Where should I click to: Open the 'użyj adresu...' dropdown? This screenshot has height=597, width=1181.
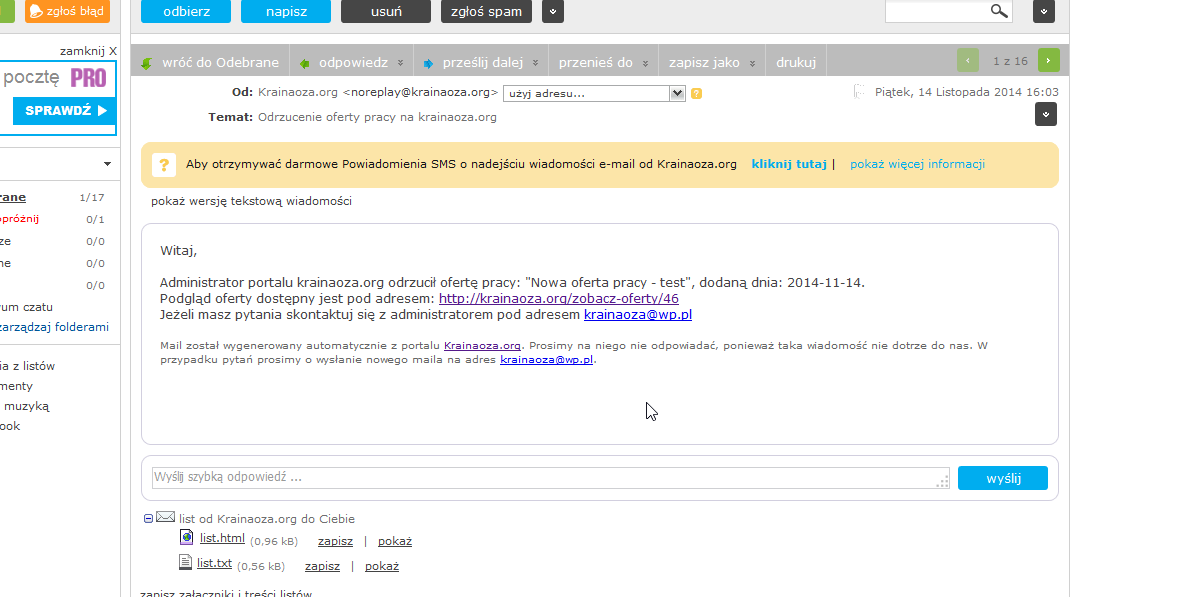click(x=594, y=93)
